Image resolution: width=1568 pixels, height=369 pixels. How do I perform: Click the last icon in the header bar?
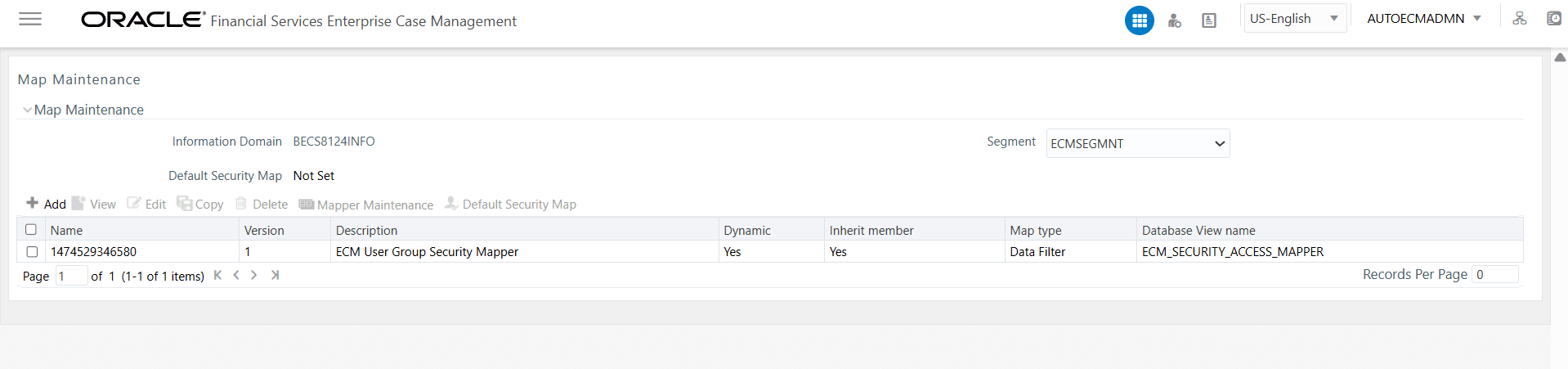tap(1554, 18)
